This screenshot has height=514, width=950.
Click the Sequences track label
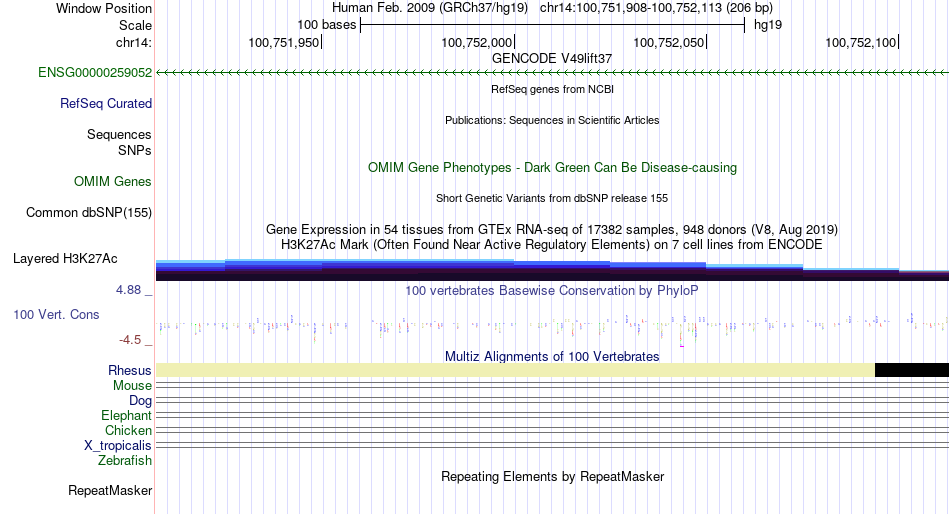click(x=119, y=135)
